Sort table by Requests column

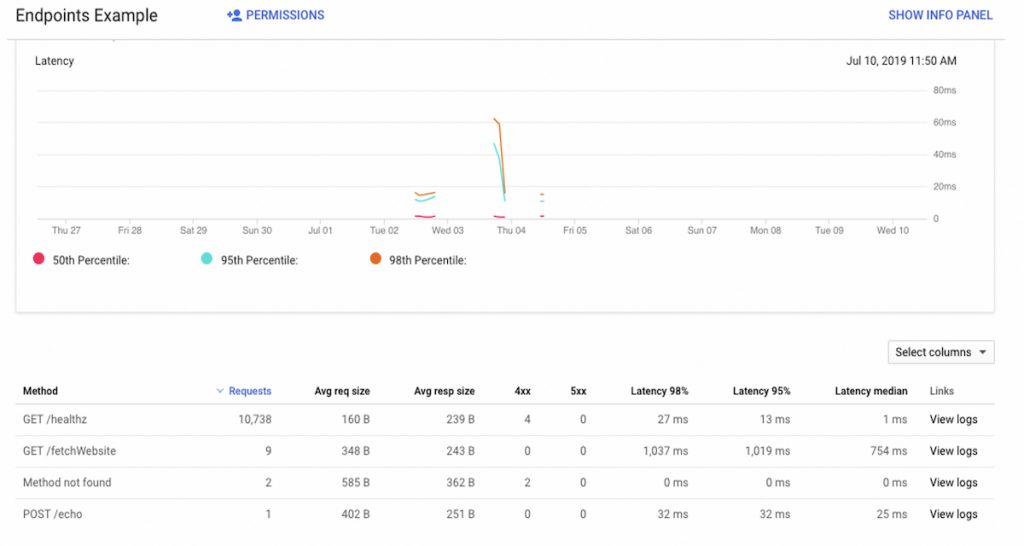pyautogui.click(x=249, y=391)
